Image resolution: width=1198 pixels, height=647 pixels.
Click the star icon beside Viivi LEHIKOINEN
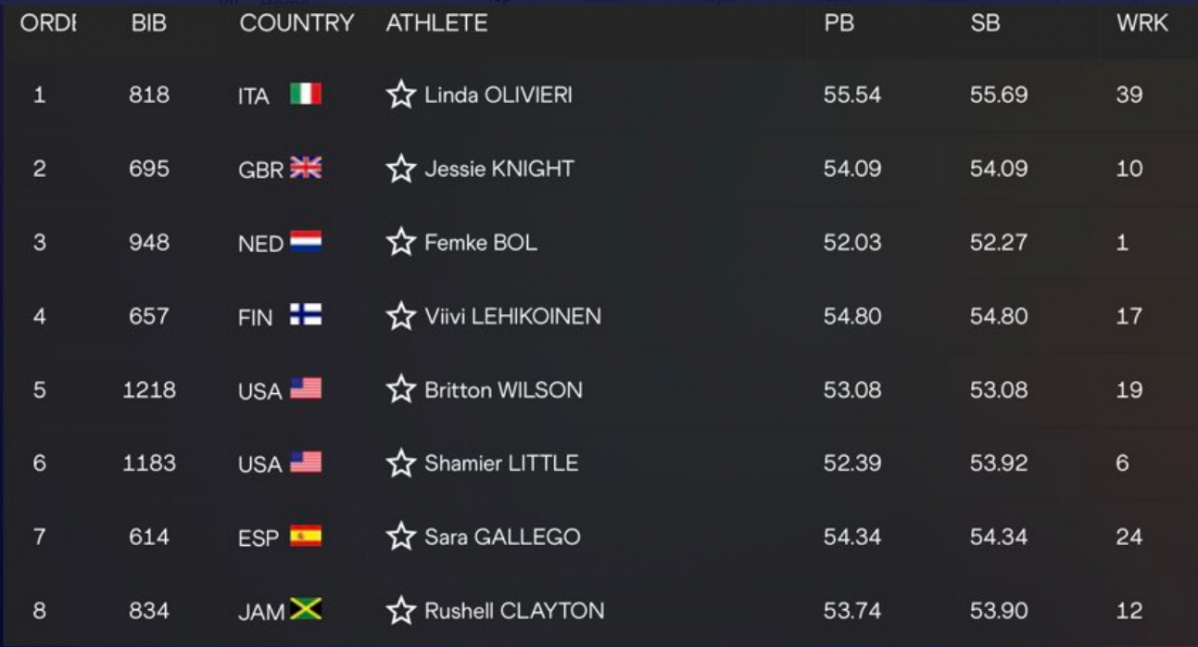401,315
